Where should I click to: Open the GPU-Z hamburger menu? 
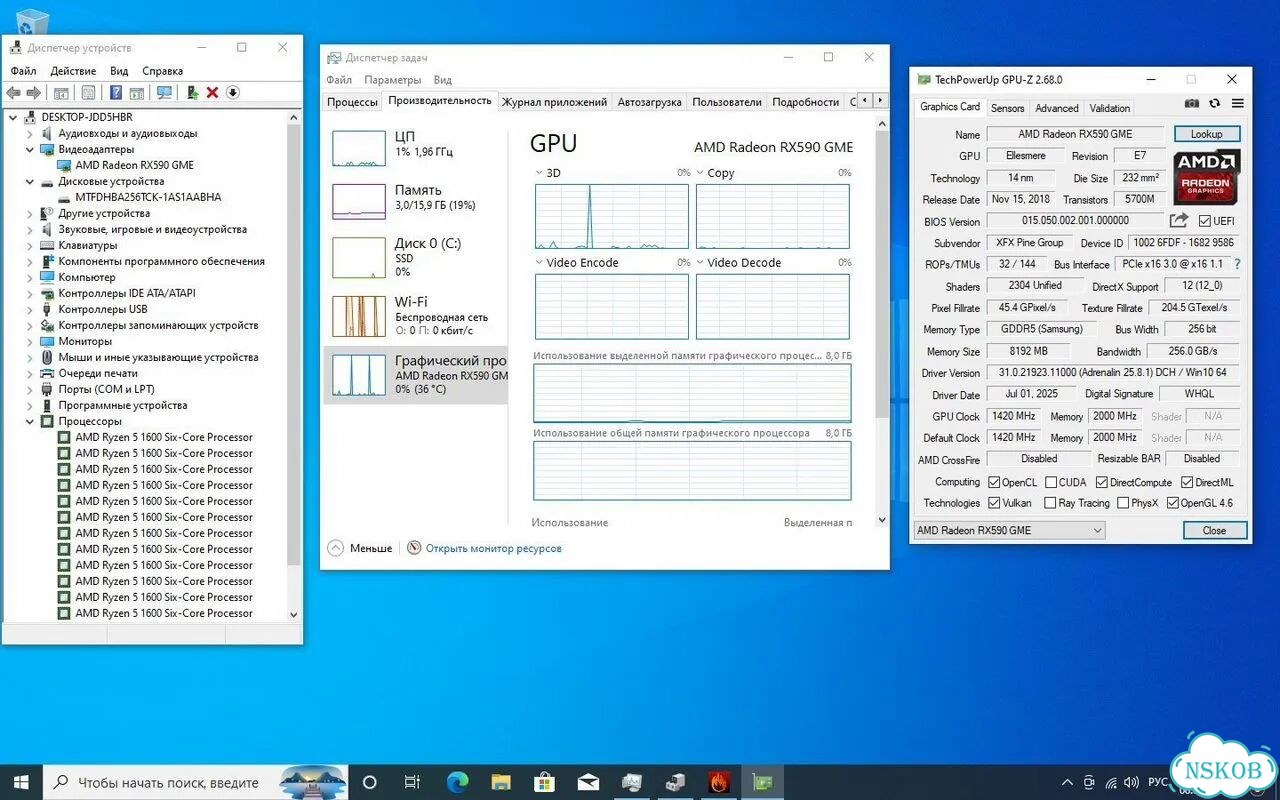[x=1237, y=103]
